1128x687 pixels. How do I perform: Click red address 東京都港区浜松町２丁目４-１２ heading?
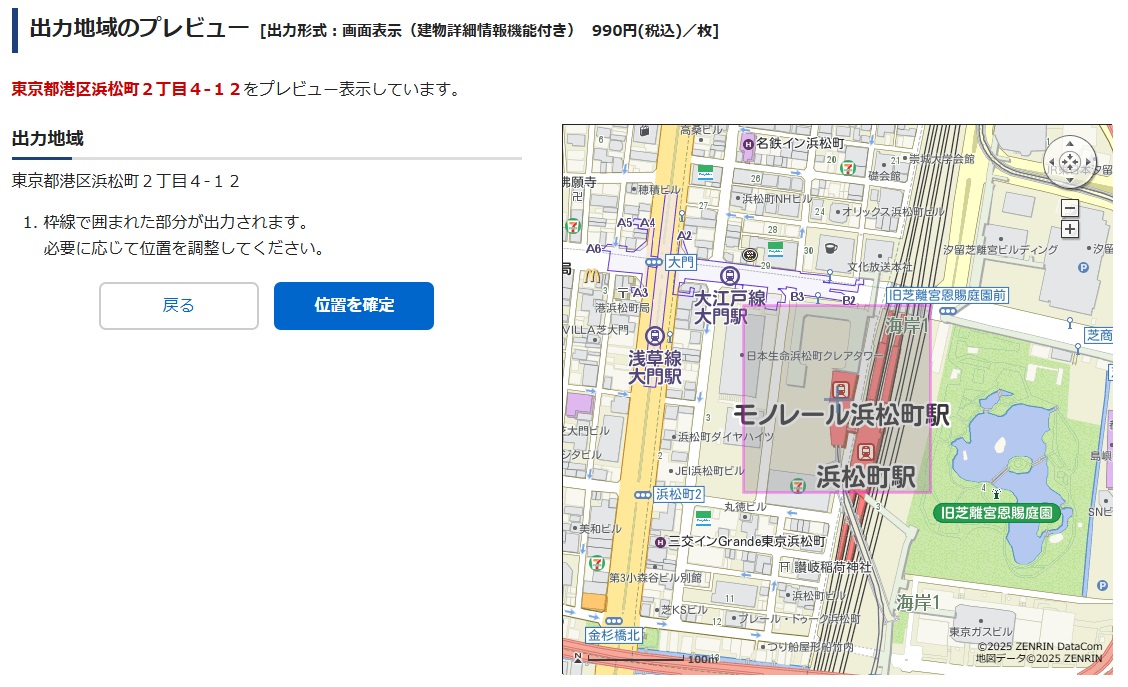pyautogui.click(x=126, y=89)
